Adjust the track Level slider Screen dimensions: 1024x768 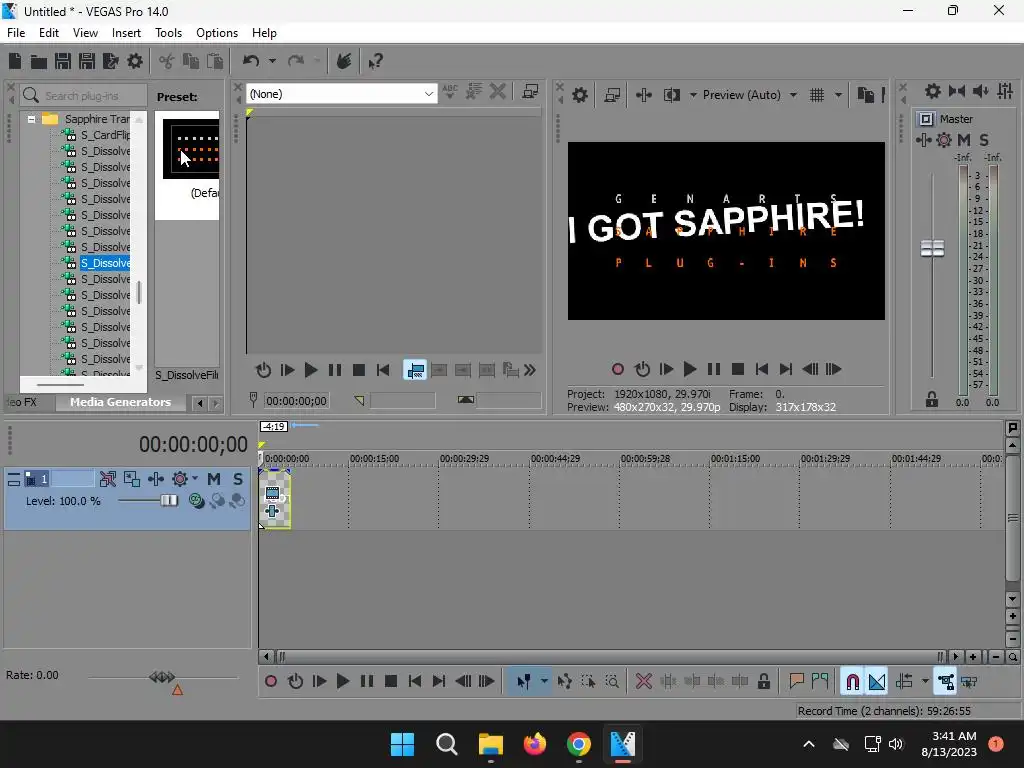point(168,500)
